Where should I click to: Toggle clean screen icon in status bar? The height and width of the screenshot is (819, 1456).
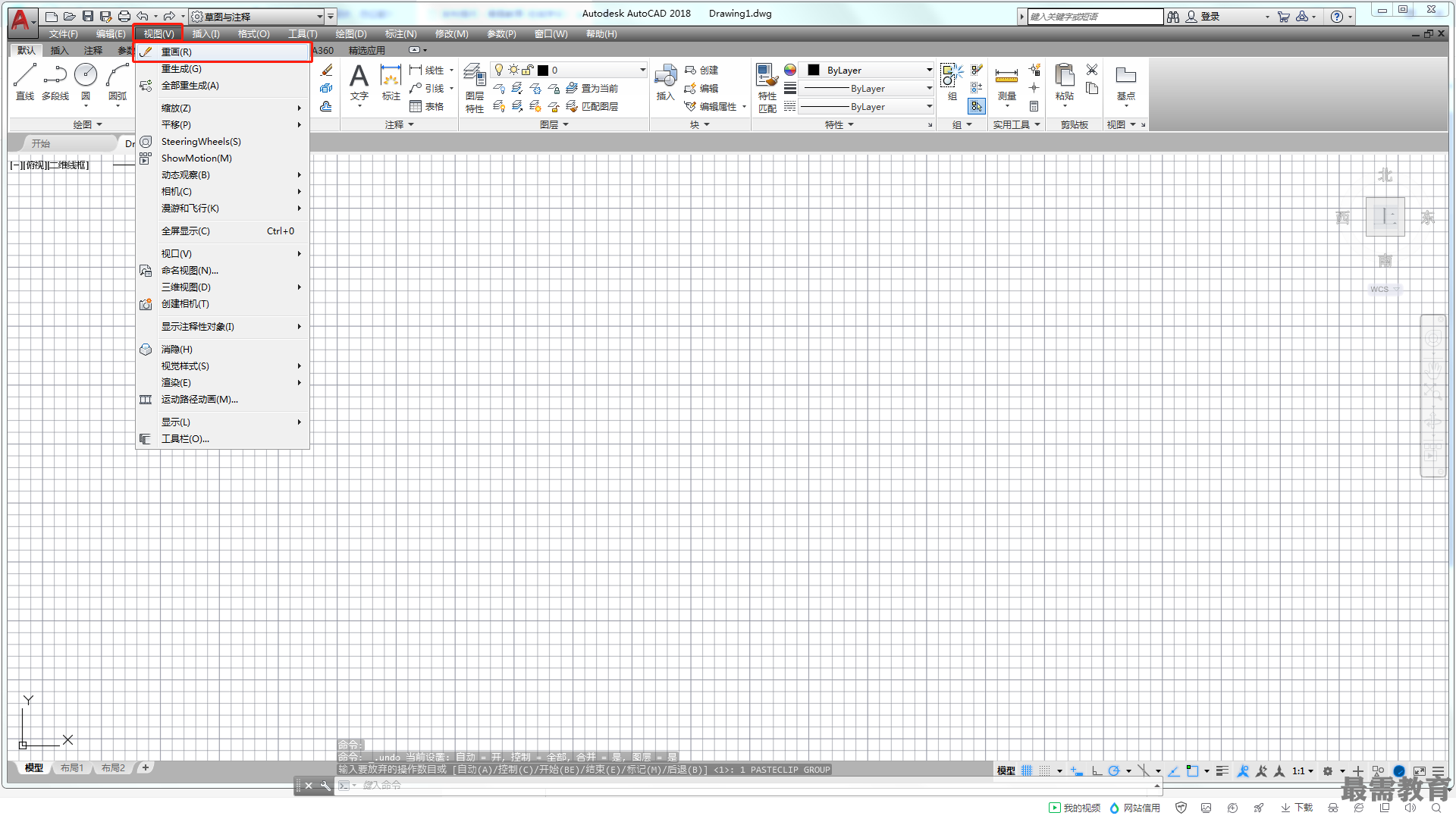1419,770
